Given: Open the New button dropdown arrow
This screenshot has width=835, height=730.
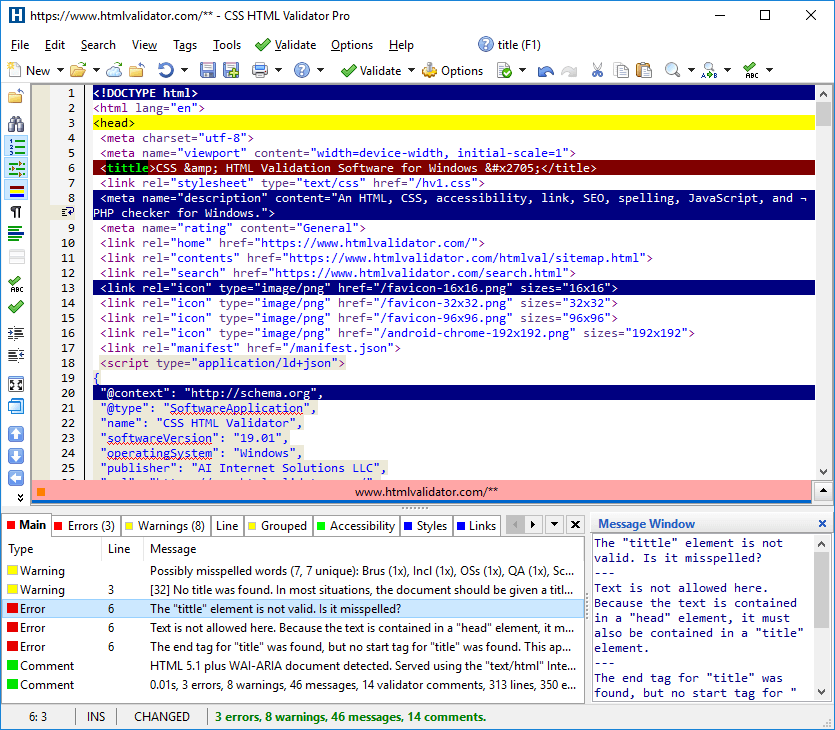Looking at the screenshot, I should [60, 70].
